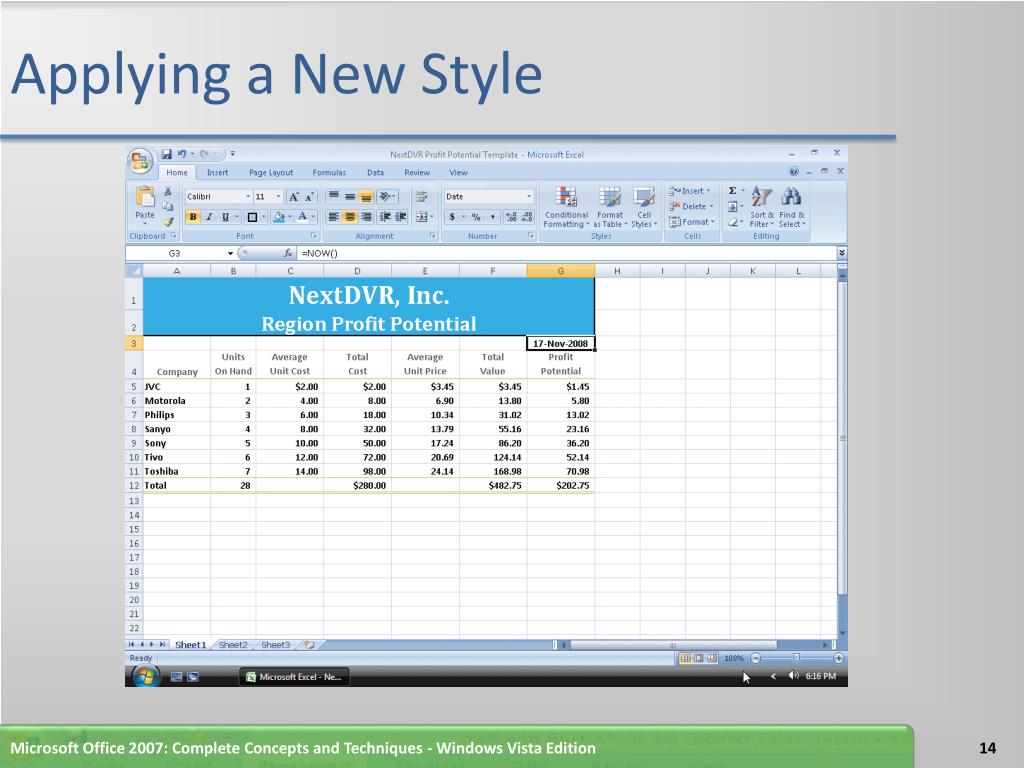The height and width of the screenshot is (768, 1024).
Task: Click the Borders icon
Action: tap(252, 217)
